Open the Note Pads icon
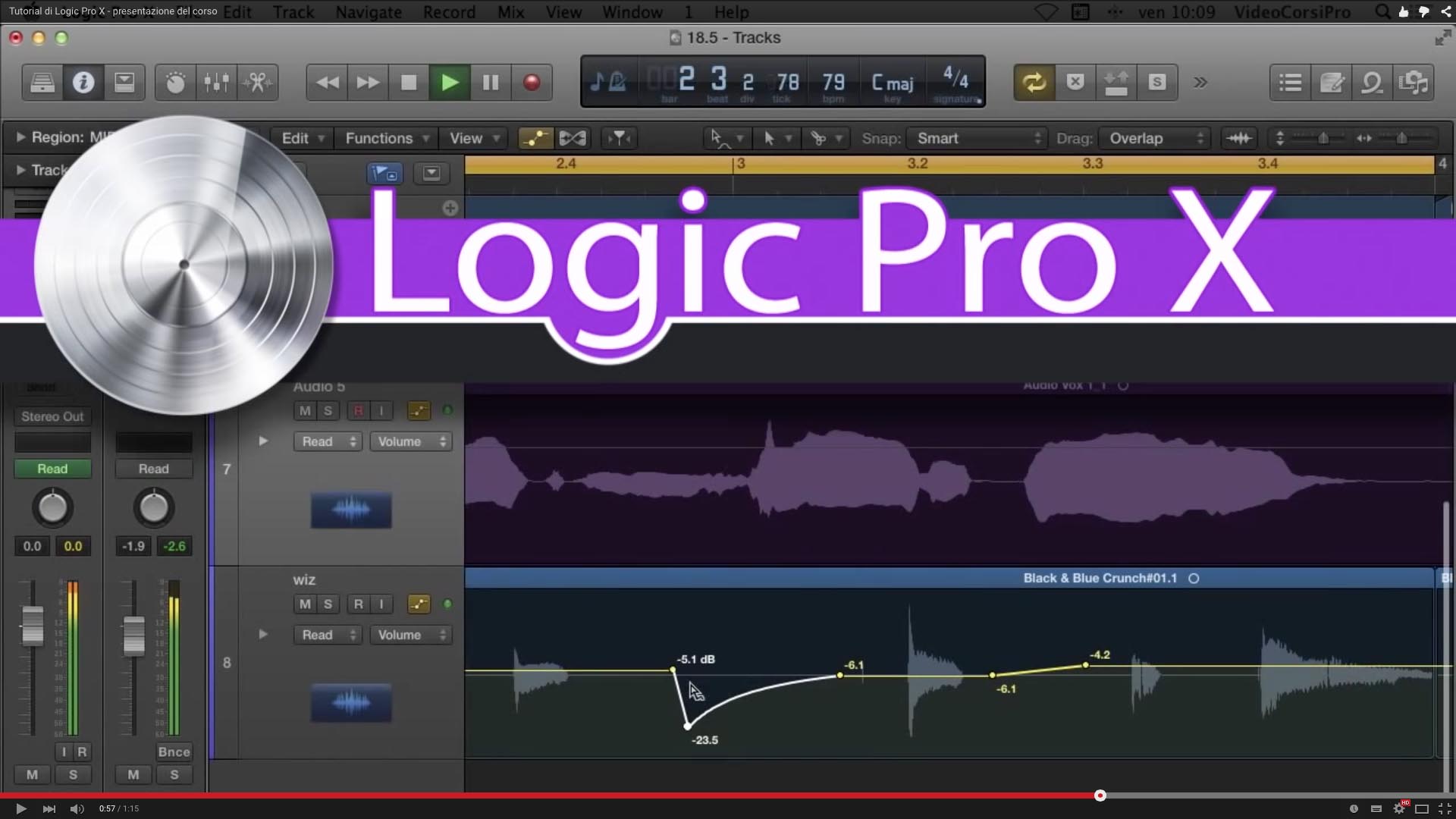 [1332, 83]
